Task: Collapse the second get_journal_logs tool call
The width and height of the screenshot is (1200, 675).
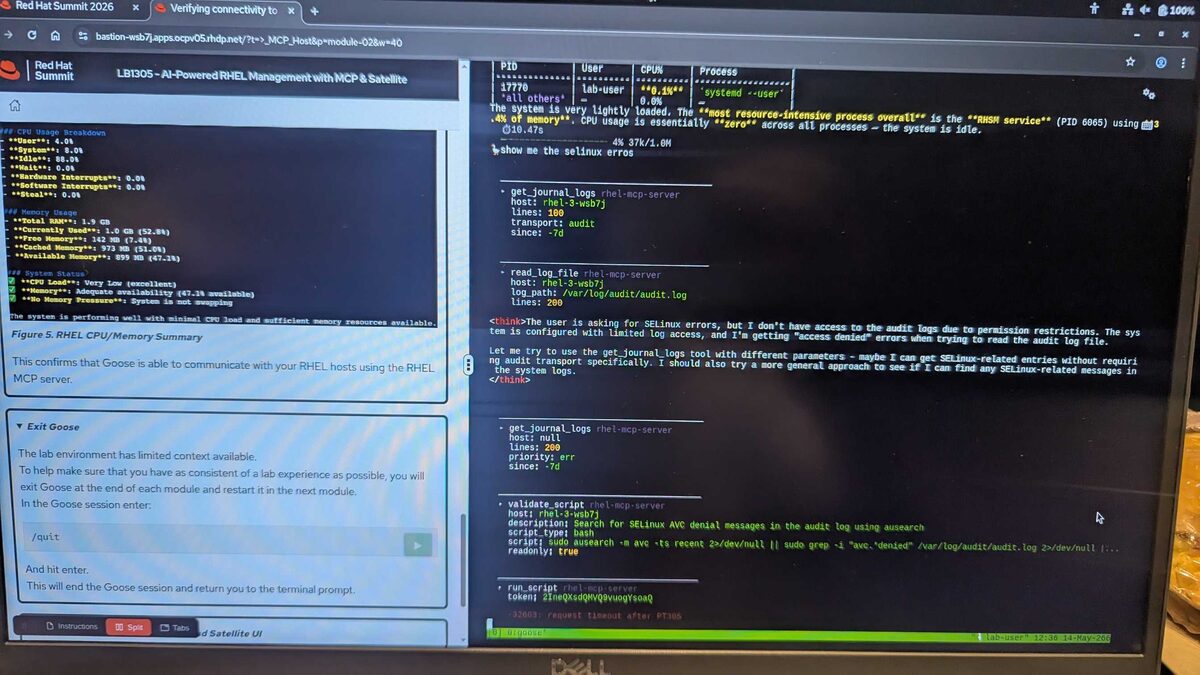Action: (502, 428)
